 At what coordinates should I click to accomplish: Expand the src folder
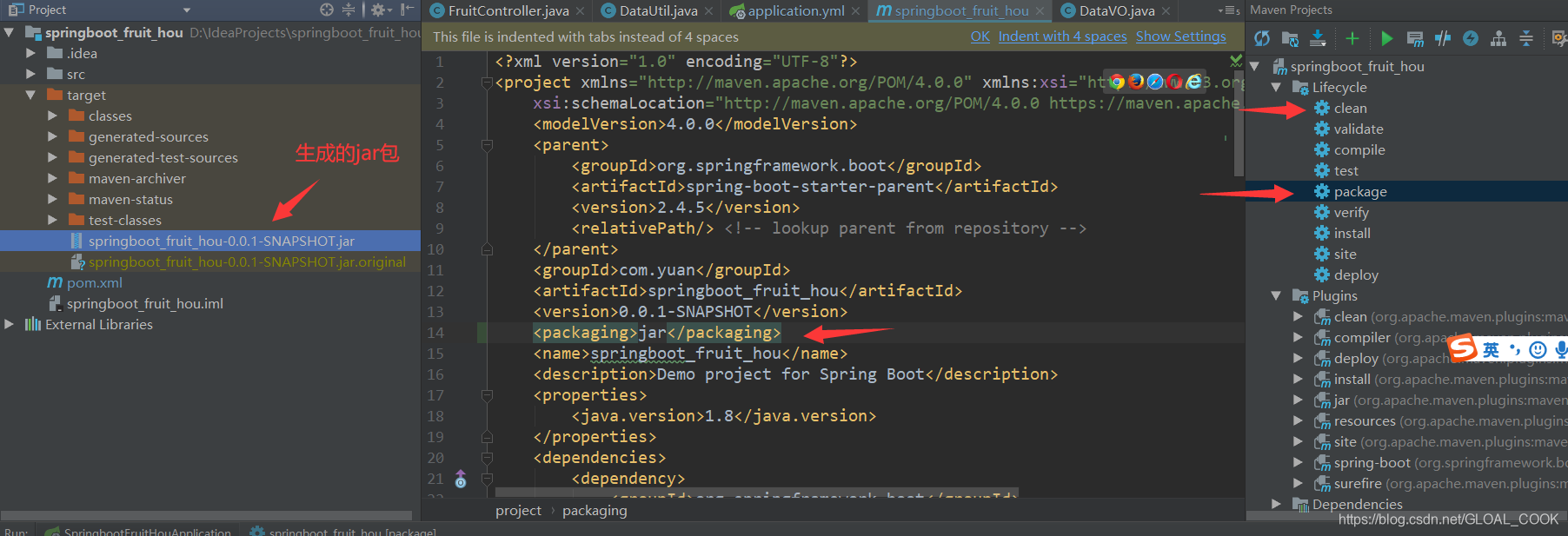31,74
